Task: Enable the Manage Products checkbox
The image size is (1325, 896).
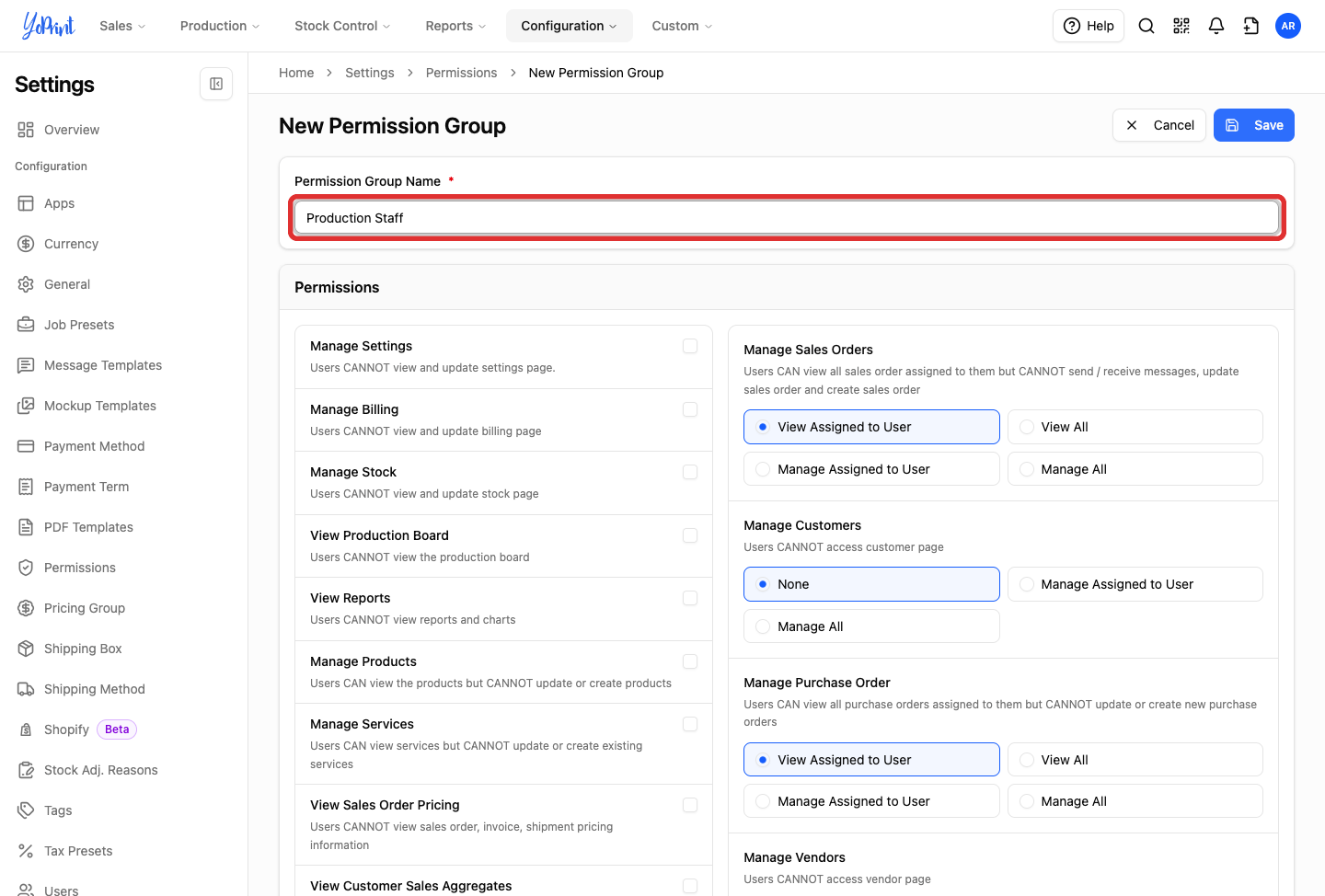Action: click(690, 661)
